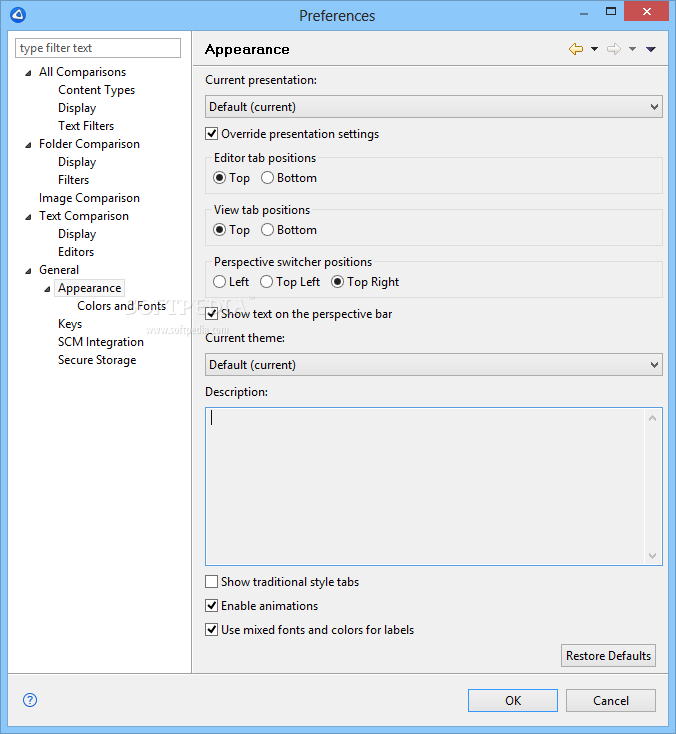The height and width of the screenshot is (734, 676).
Task: Minimize the Preferences window
Action: click(x=584, y=13)
